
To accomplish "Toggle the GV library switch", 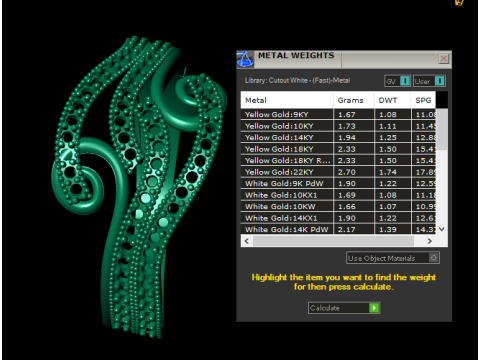I will coord(397,81).
